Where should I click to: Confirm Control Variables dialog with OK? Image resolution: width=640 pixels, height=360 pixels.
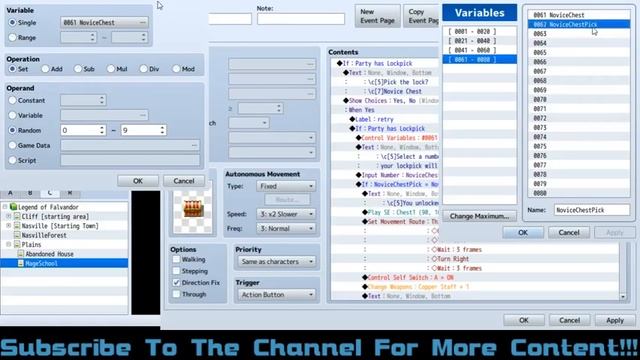138,181
